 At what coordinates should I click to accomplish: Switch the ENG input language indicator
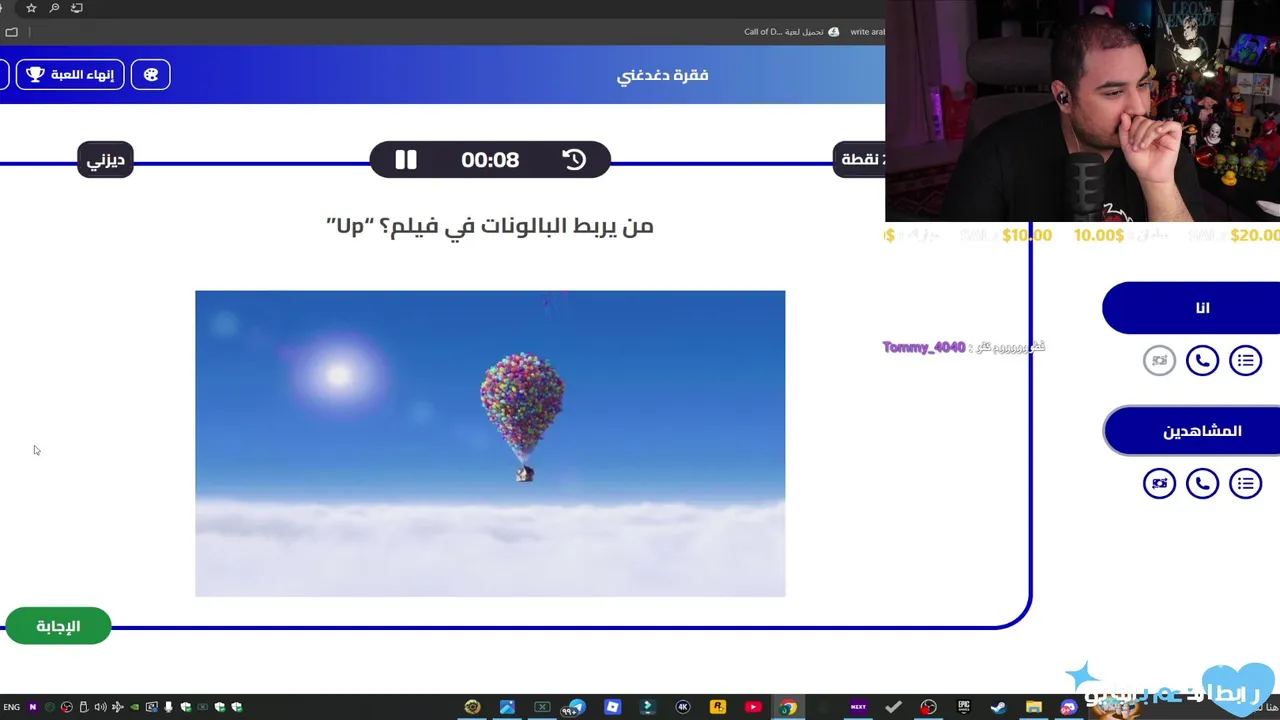[x=11, y=707]
